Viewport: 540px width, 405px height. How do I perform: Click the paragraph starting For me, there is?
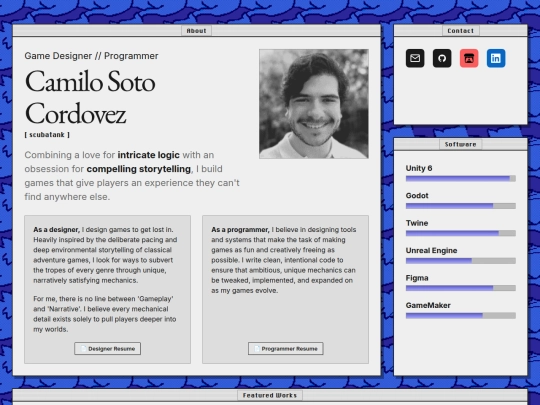point(105,314)
